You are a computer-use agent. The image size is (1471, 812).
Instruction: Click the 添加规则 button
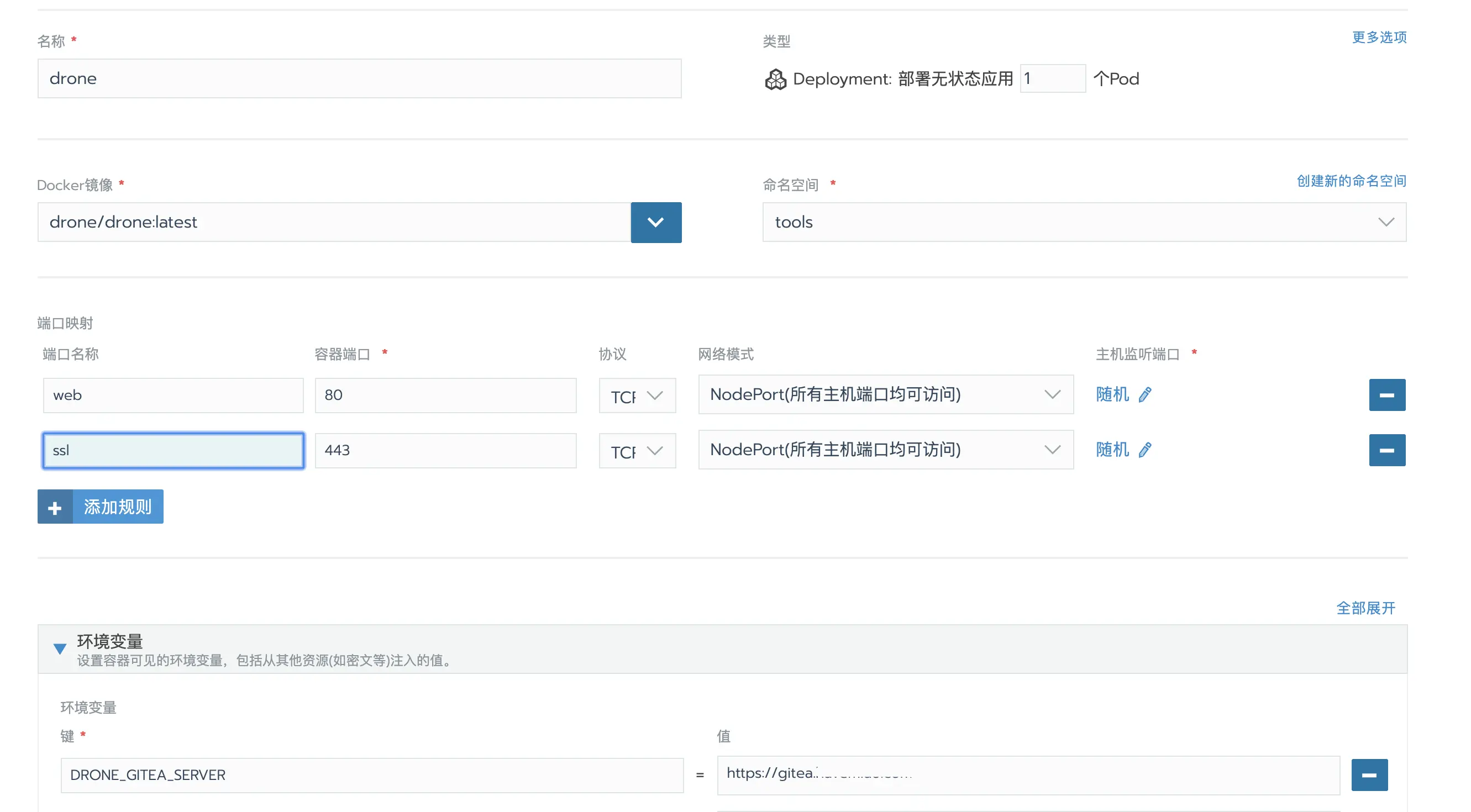[117, 507]
